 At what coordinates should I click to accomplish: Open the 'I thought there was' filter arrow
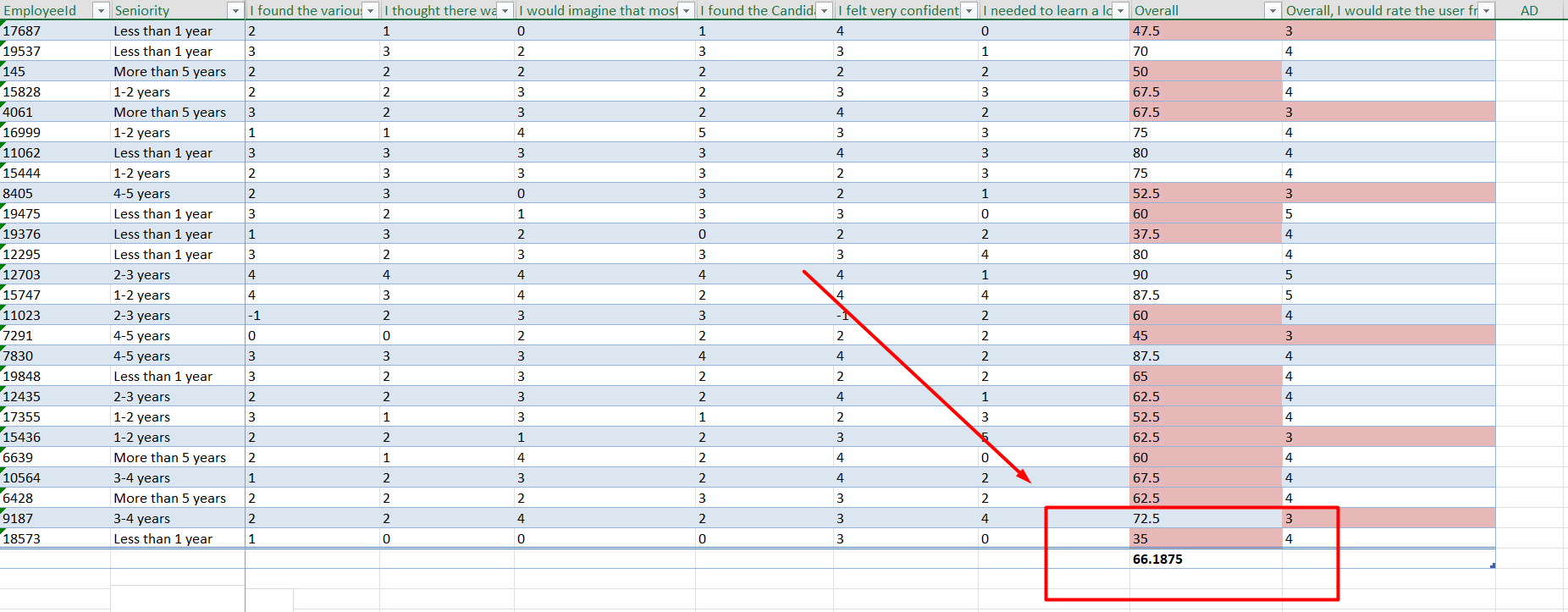pyautogui.click(x=505, y=11)
